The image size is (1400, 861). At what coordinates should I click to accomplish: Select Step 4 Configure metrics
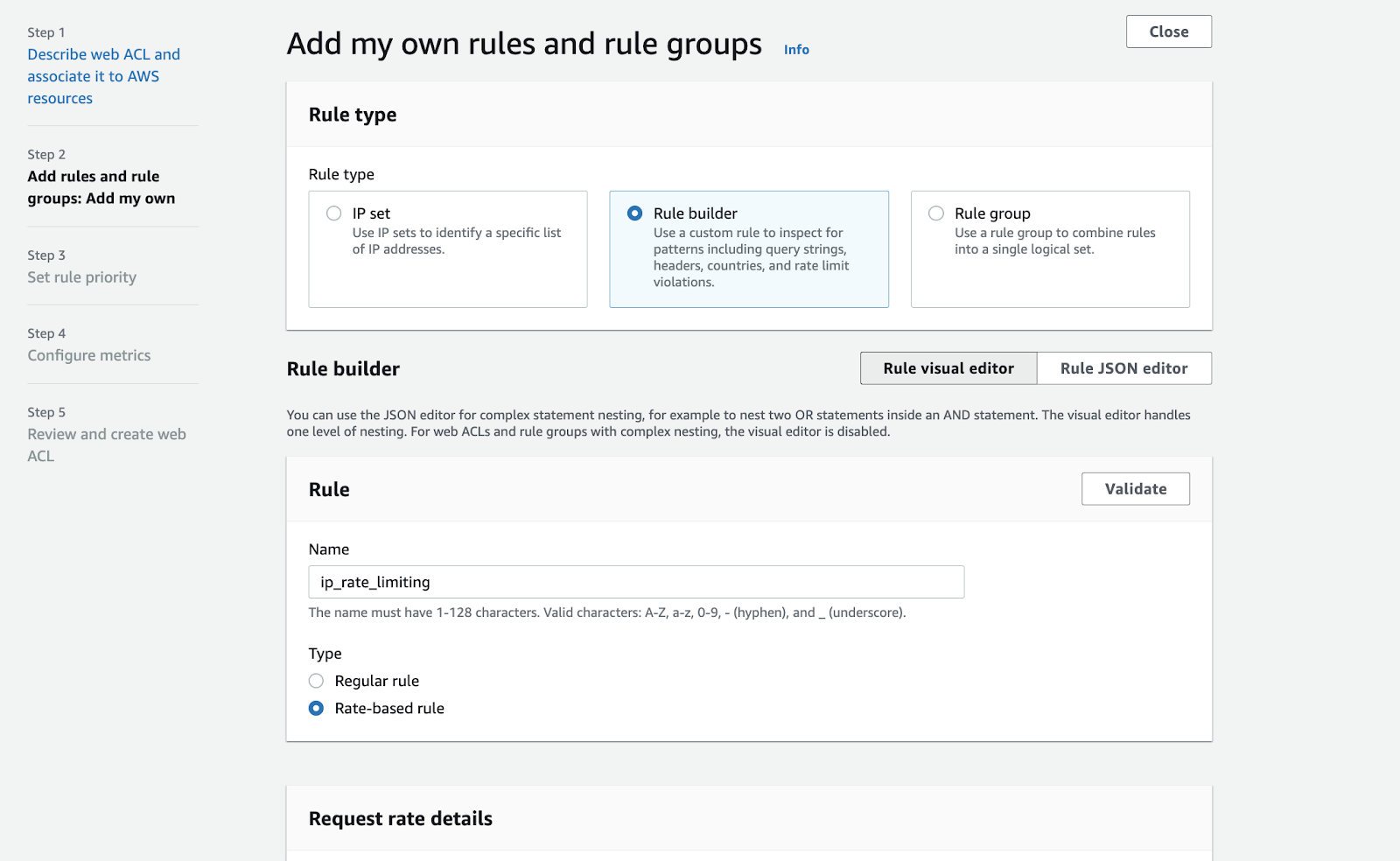88,355
